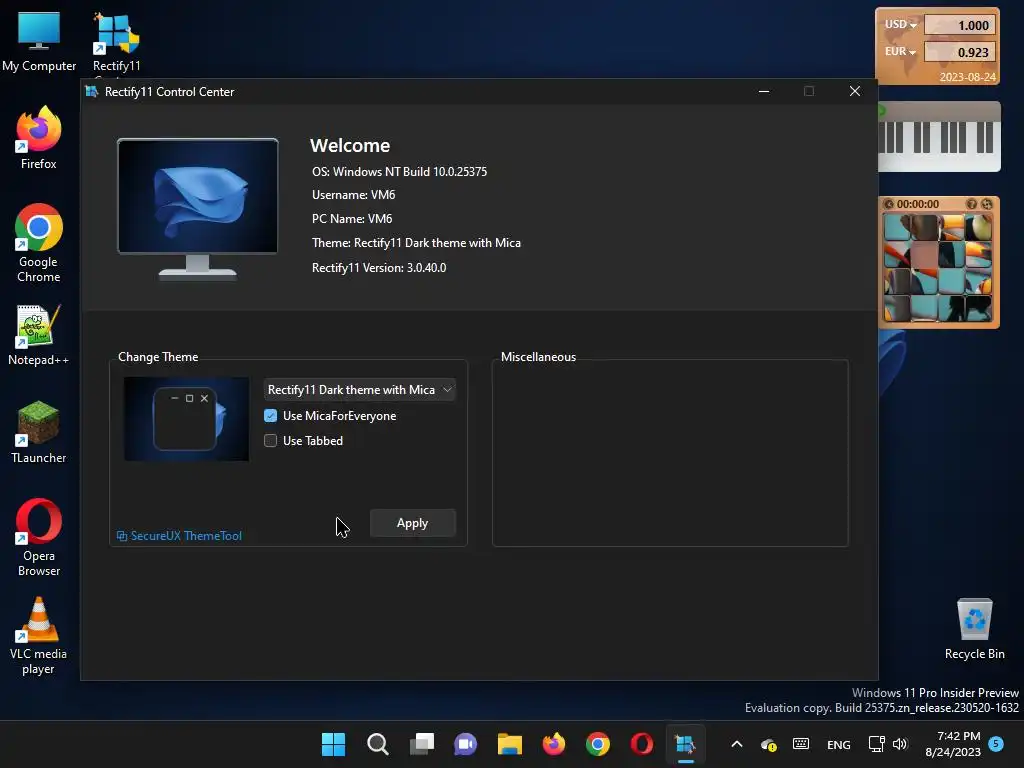Minimize the Rectify11 Control Center window
Viewport: 1024px width, 768px height.
(764, 91)
